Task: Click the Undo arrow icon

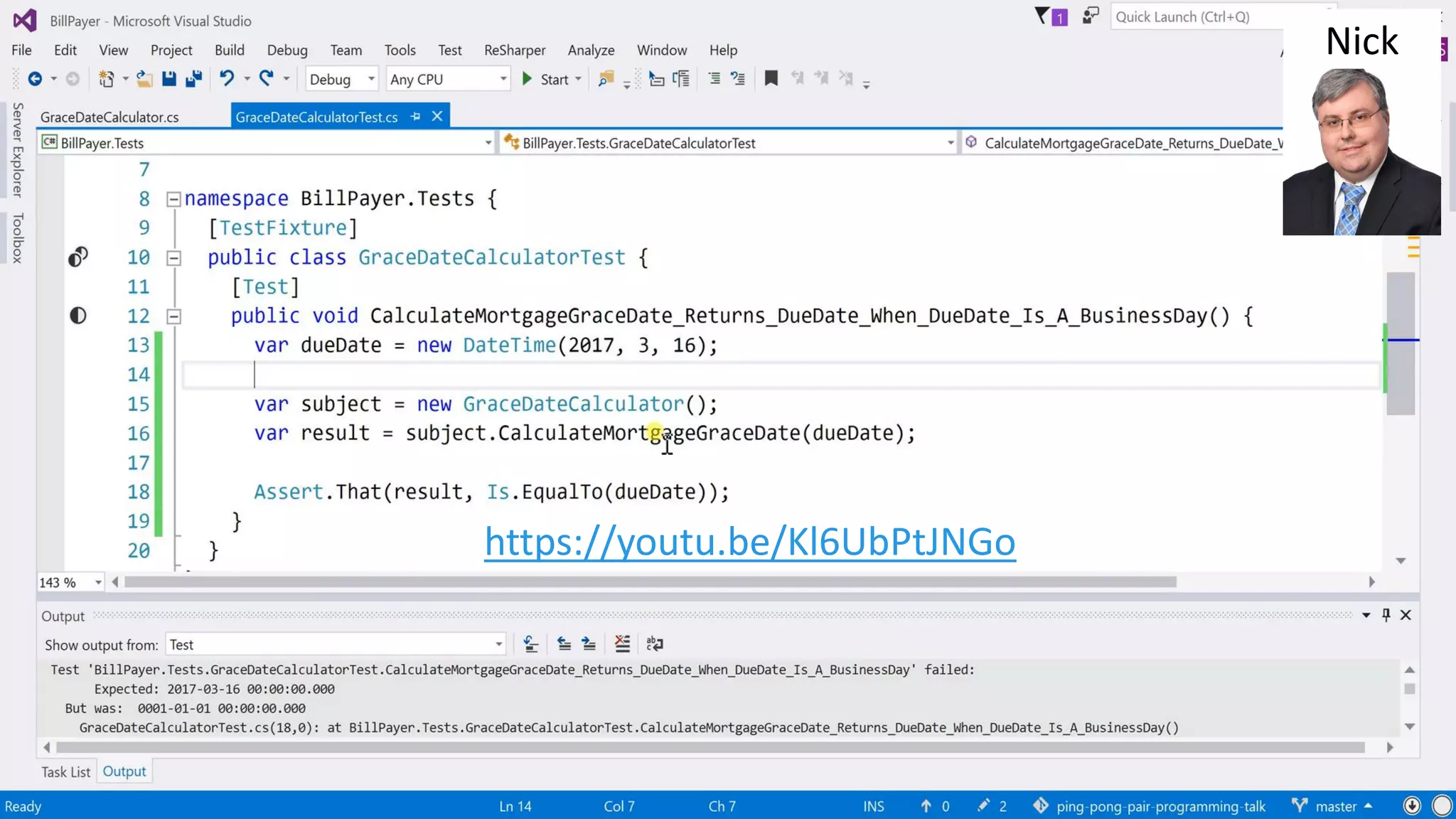Action: [227, 78]
